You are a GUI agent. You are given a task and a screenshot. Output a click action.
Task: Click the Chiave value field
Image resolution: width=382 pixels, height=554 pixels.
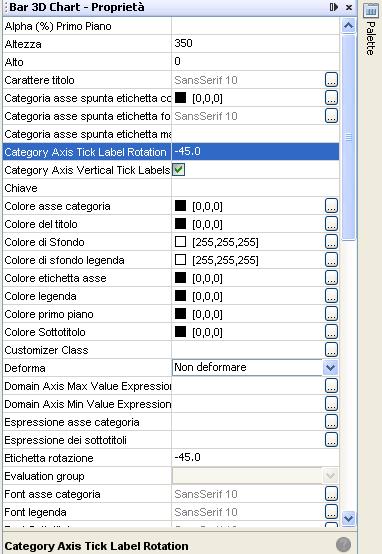pos(255,188)
